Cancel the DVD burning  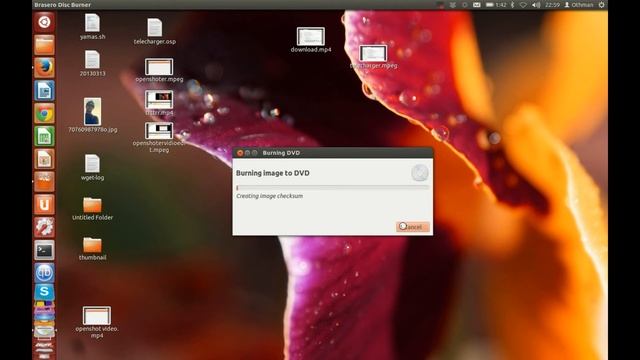(413, 227)
